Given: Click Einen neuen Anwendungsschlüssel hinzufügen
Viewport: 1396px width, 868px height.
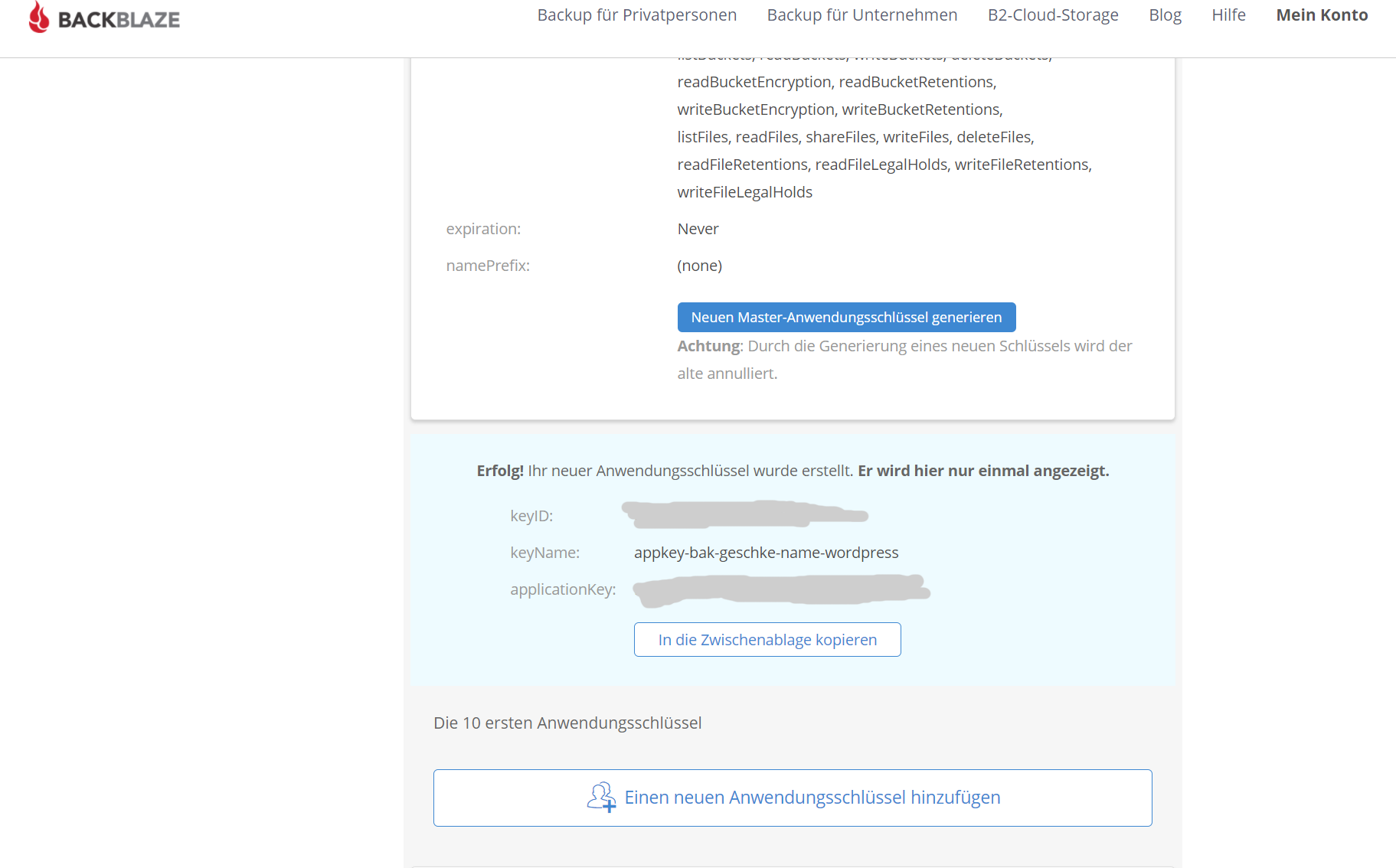Looking at the screenshot, I should [x=793, y=798].
